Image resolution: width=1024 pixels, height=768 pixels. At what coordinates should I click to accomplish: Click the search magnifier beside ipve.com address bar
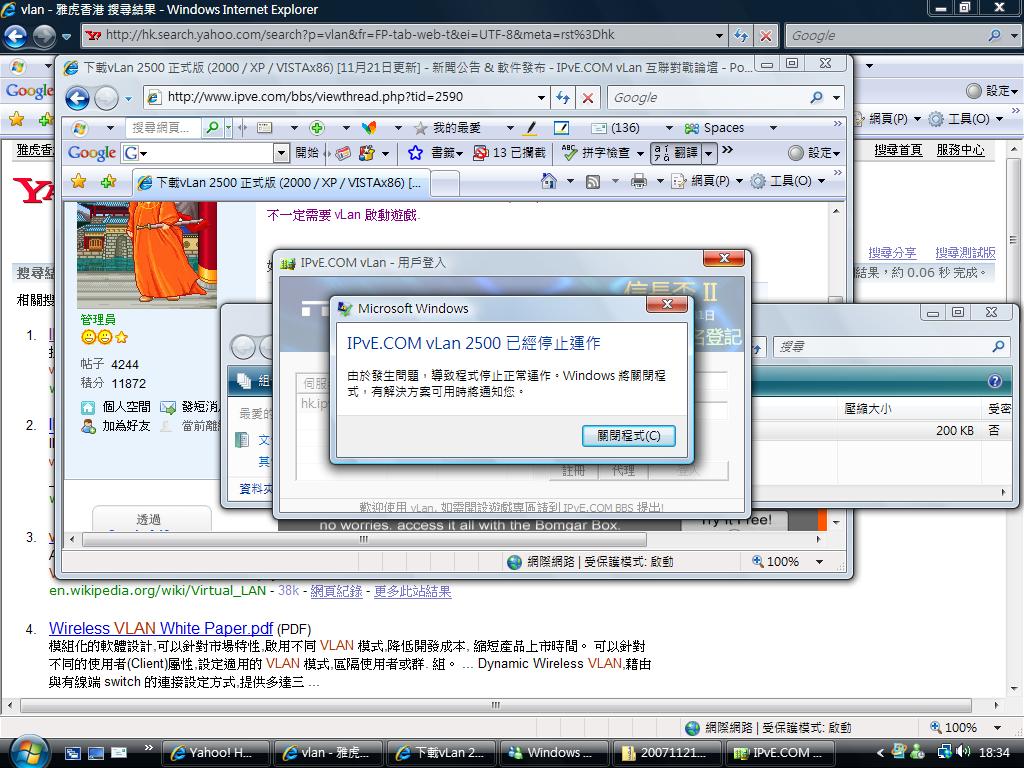[816, 98]
